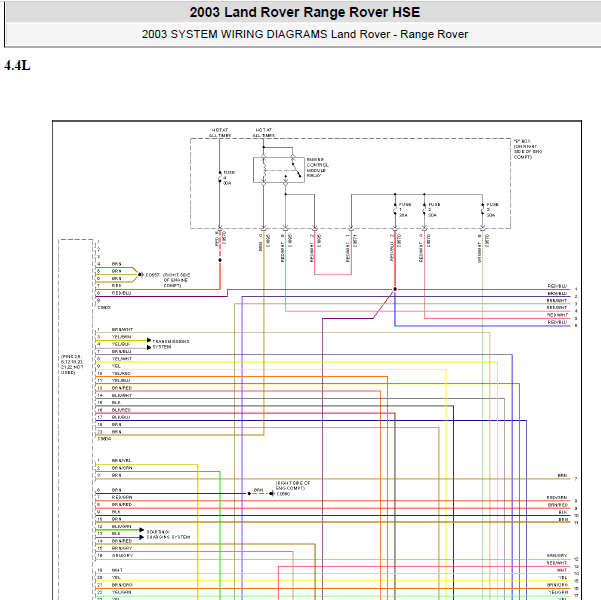The image size is (601, 600).
Task: Click the GRN/GRY wire label at pin 16
Action: click(122, 556)
